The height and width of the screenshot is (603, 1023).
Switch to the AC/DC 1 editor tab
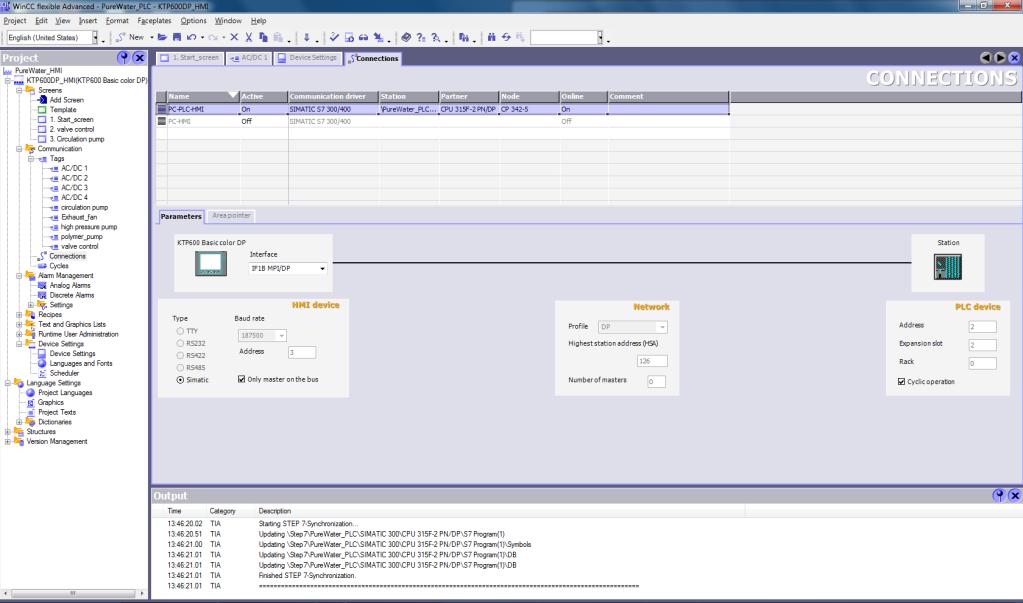[x=249, y=58]
